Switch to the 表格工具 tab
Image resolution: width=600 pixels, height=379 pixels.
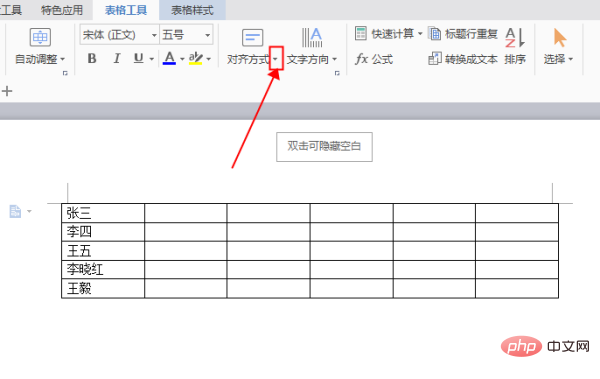pos(126,10)
